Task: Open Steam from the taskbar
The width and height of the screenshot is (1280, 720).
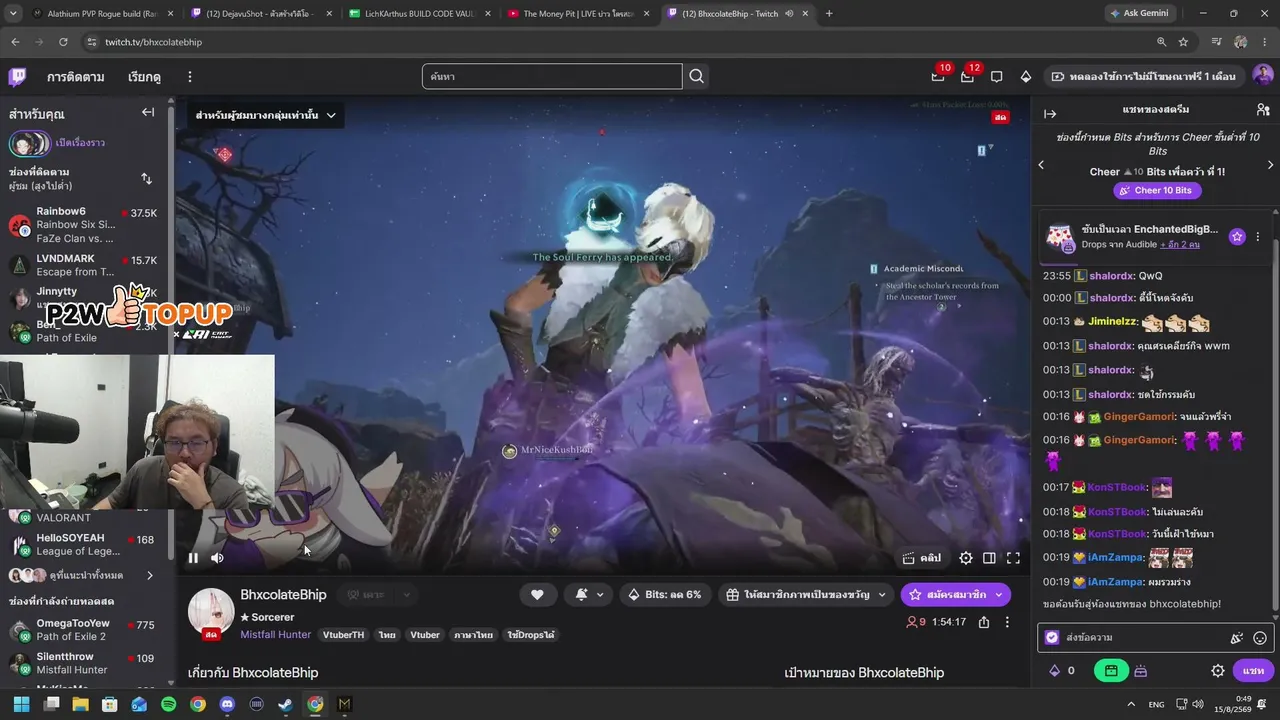Action: pyautogui.click(x=286, y=704)
